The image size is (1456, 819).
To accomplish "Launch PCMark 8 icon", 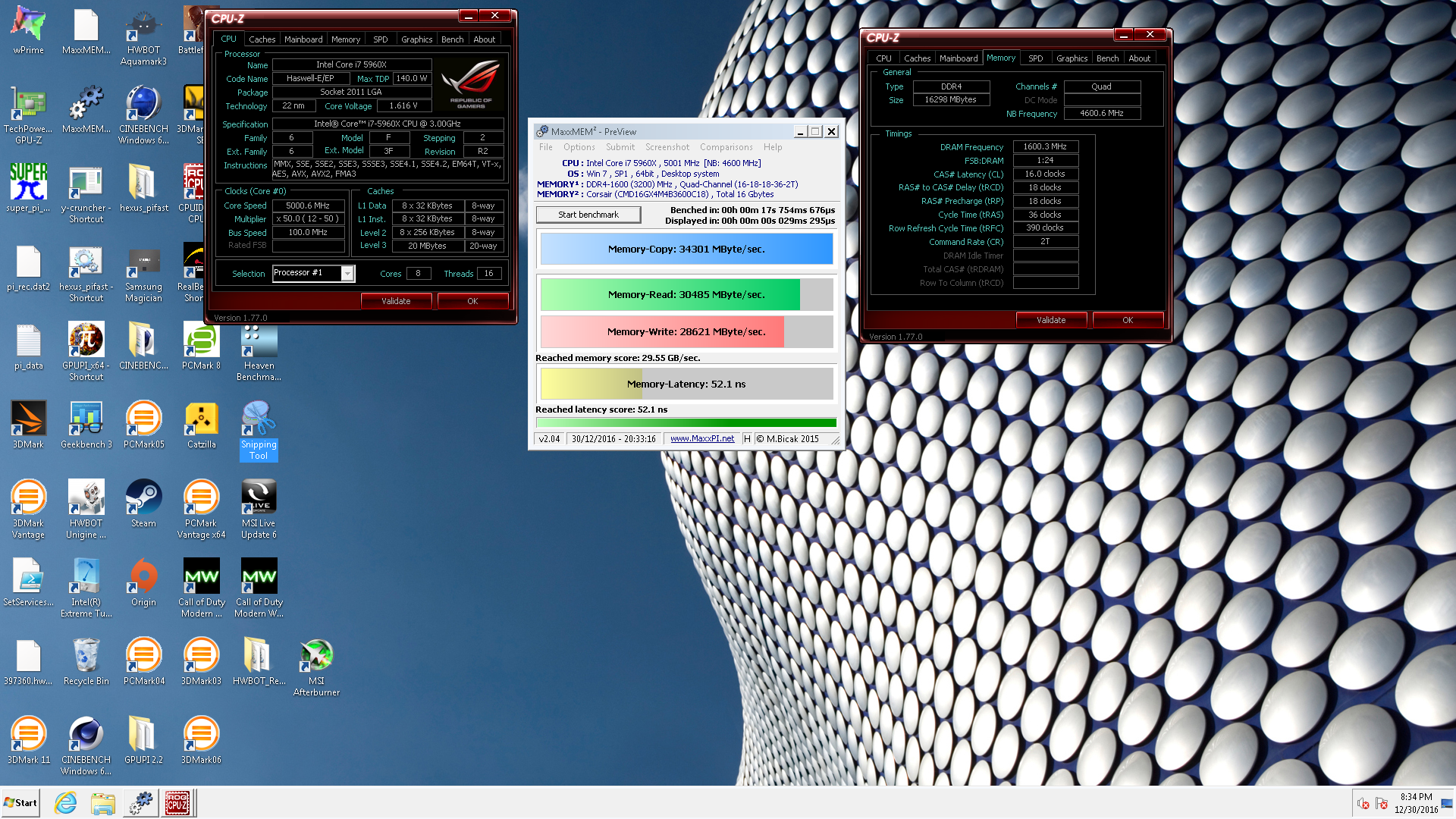I will click(x=201, y=345).
